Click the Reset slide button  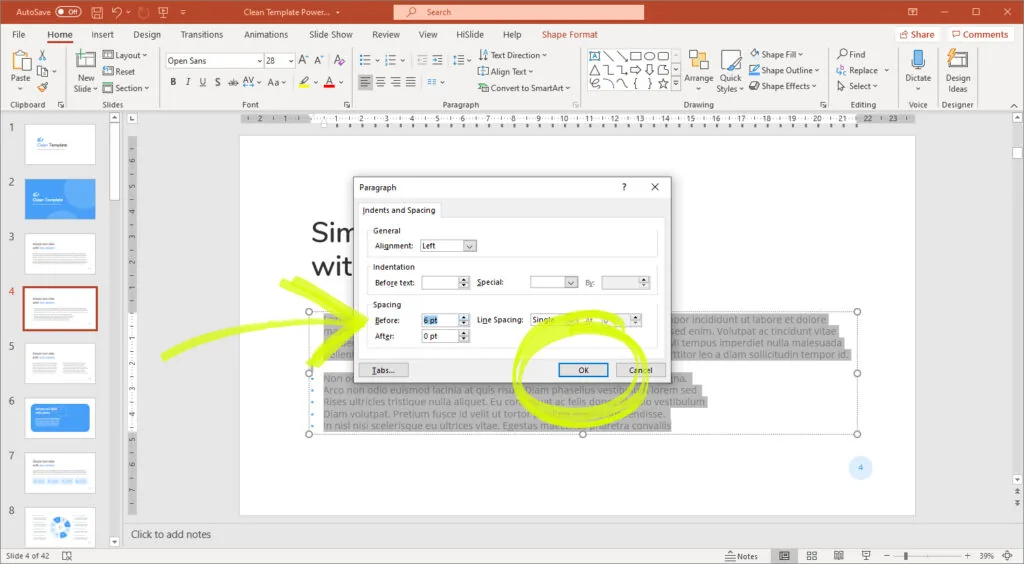(x=119, y=72)
